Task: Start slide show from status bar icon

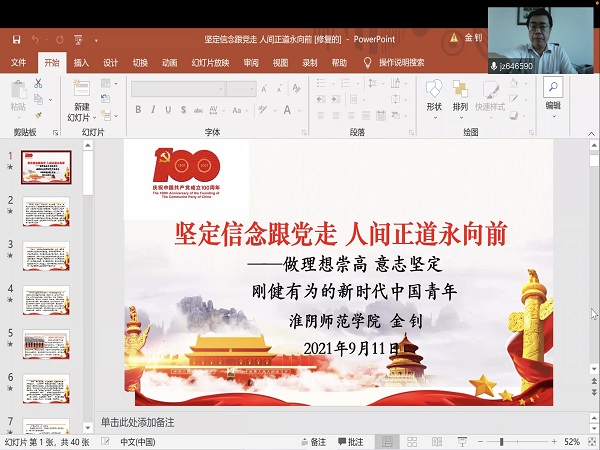Action: point(461,441)
